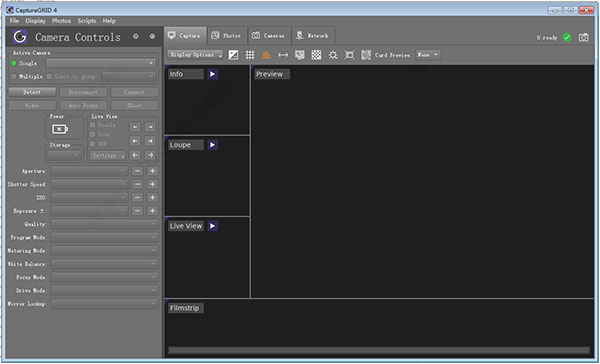
Task: Toggle the exposure overlay diagonal icon
Action: 233,55
